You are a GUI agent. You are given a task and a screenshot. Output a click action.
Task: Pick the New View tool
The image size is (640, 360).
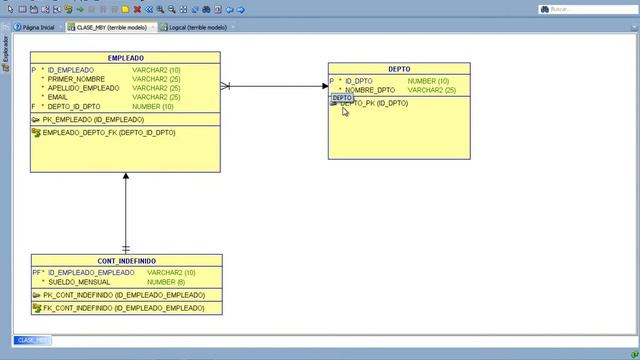point(34,9)
